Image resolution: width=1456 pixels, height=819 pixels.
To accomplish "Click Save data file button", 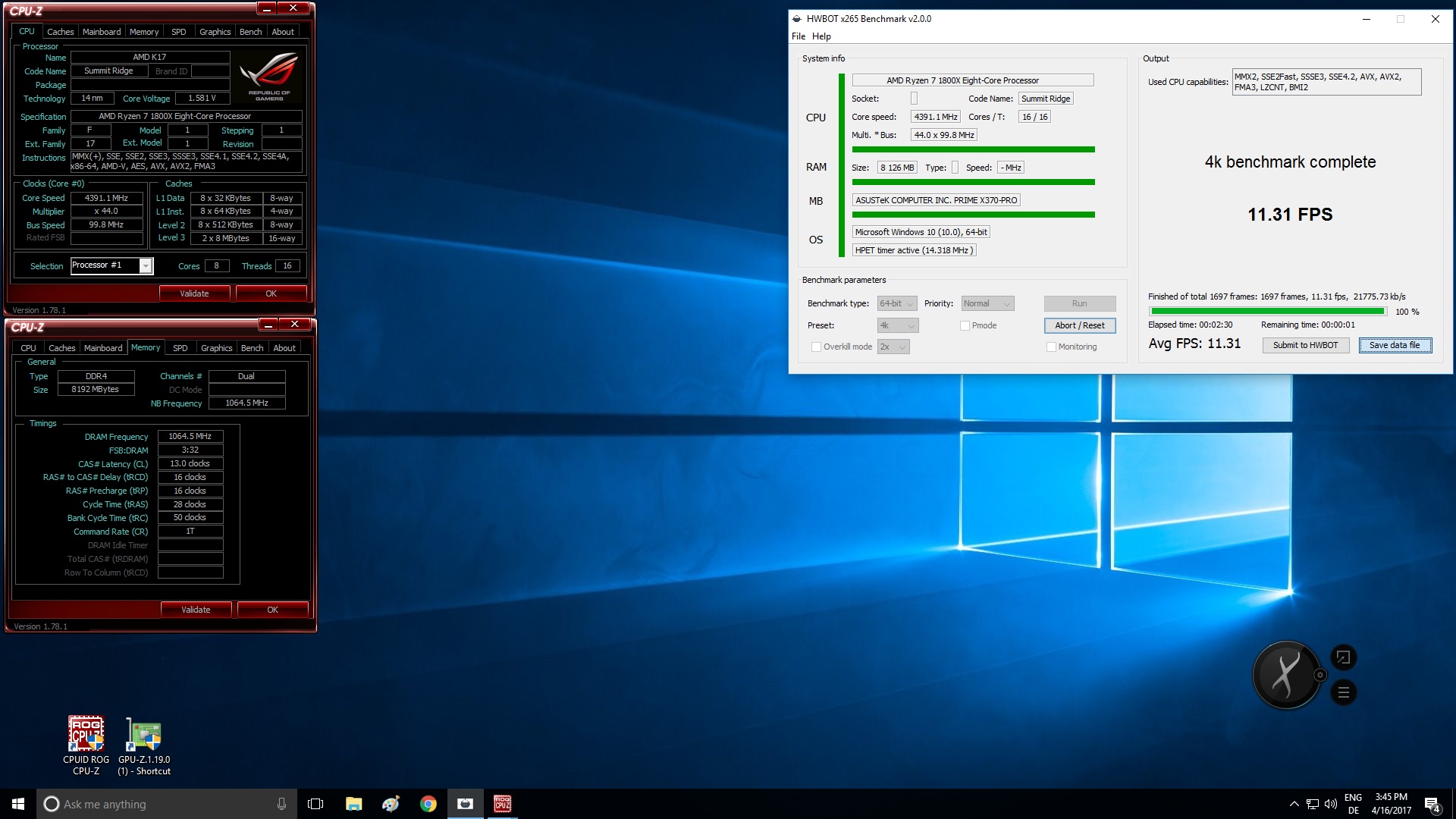I will click(1395, 346).
